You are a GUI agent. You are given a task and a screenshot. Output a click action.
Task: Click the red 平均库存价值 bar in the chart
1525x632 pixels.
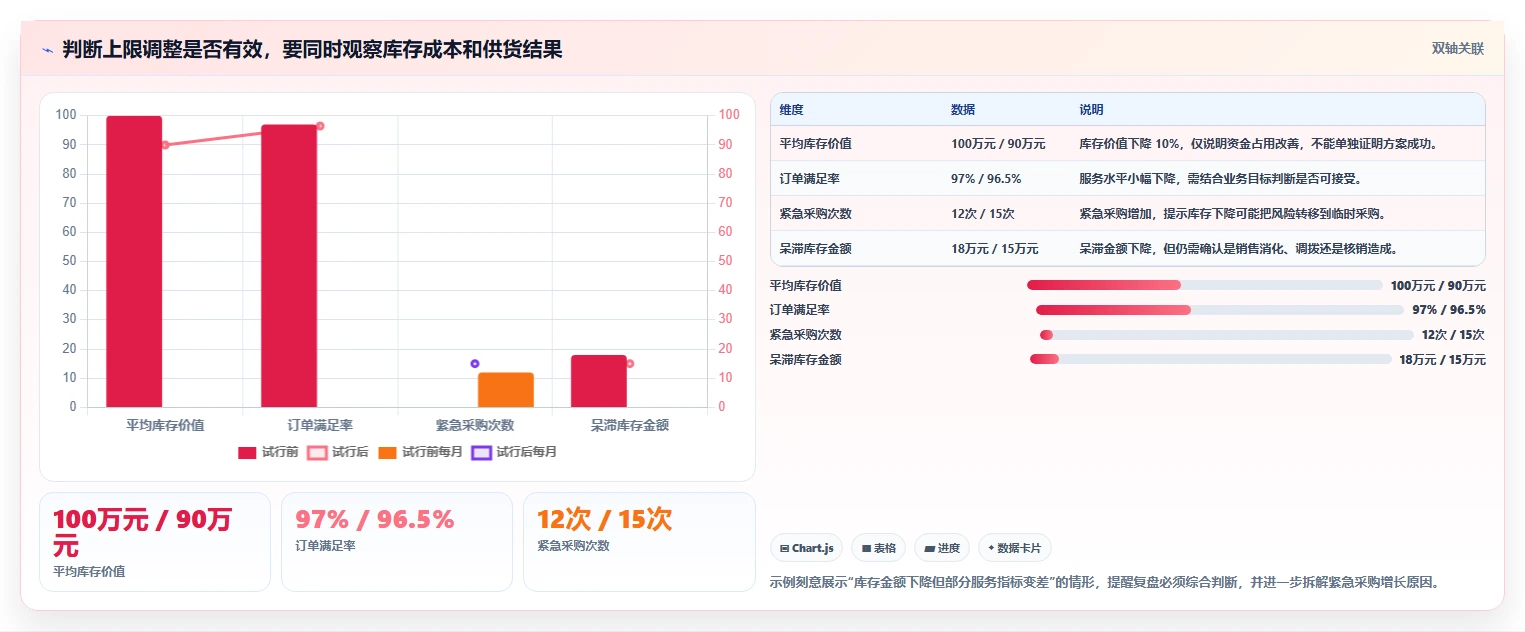point(134,262)
